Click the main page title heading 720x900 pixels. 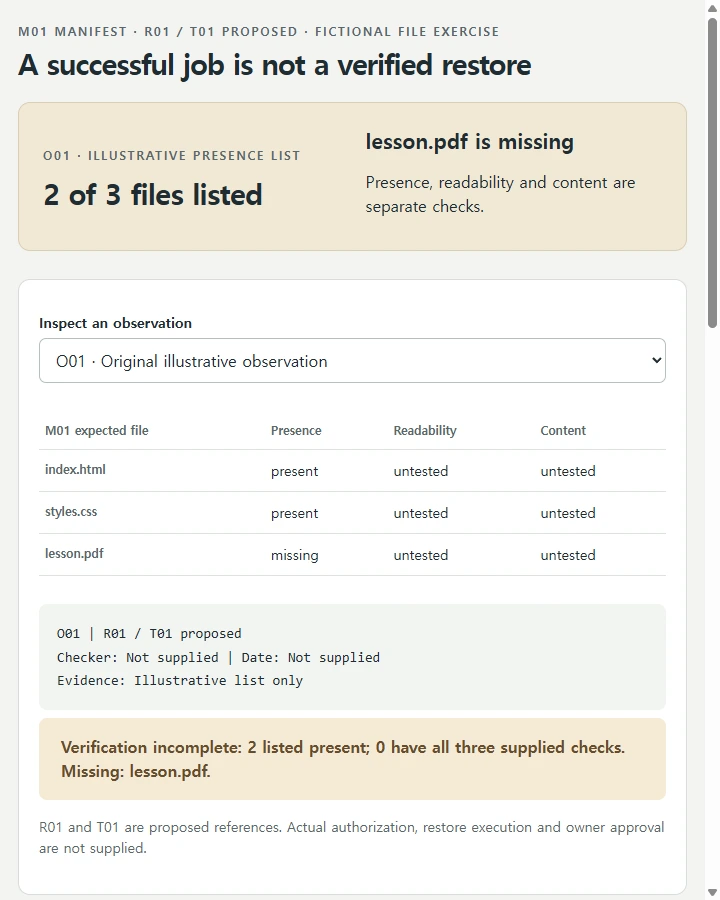[x=274, y=65]
